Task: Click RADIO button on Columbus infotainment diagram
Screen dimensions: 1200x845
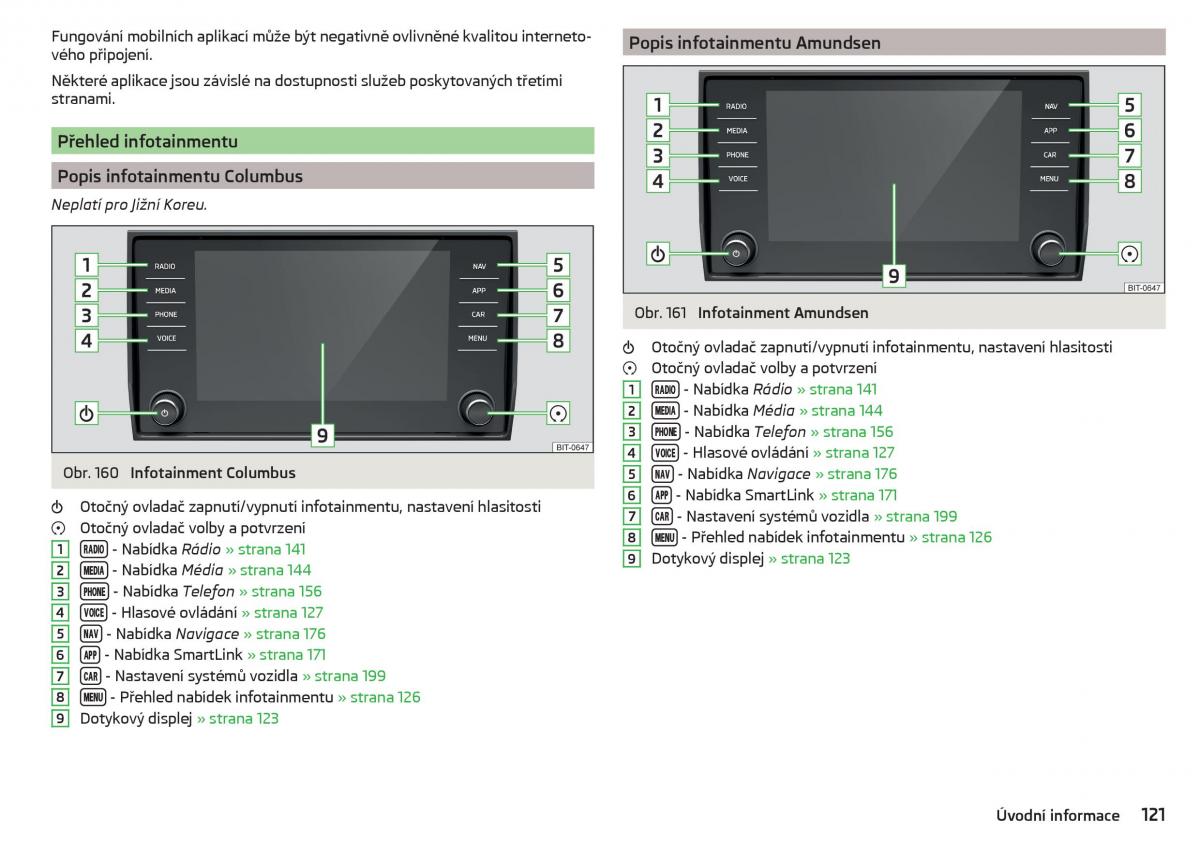Action: coord(165,266)
